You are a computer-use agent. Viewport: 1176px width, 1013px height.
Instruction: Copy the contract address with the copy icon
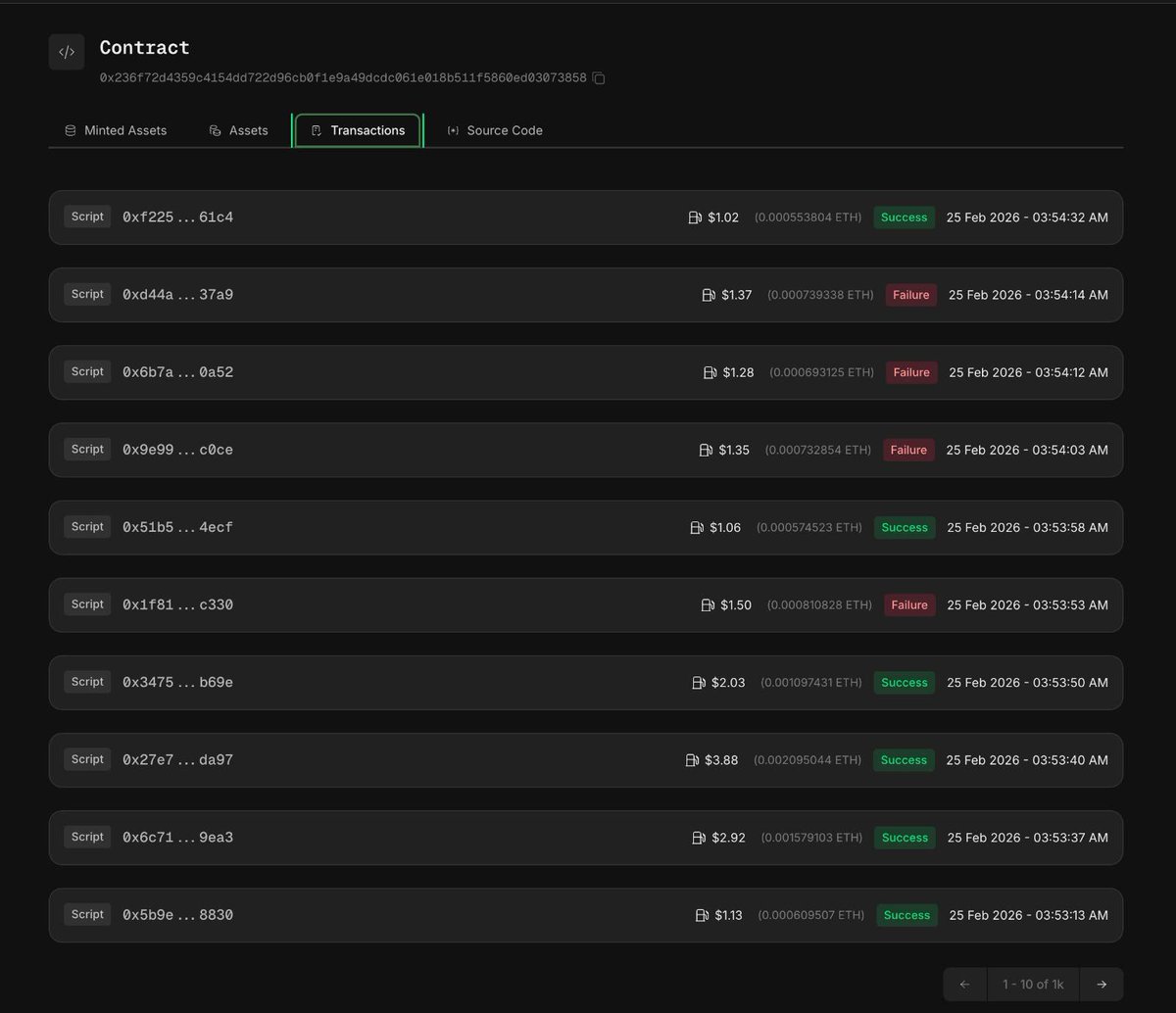(x=599, y=78)
